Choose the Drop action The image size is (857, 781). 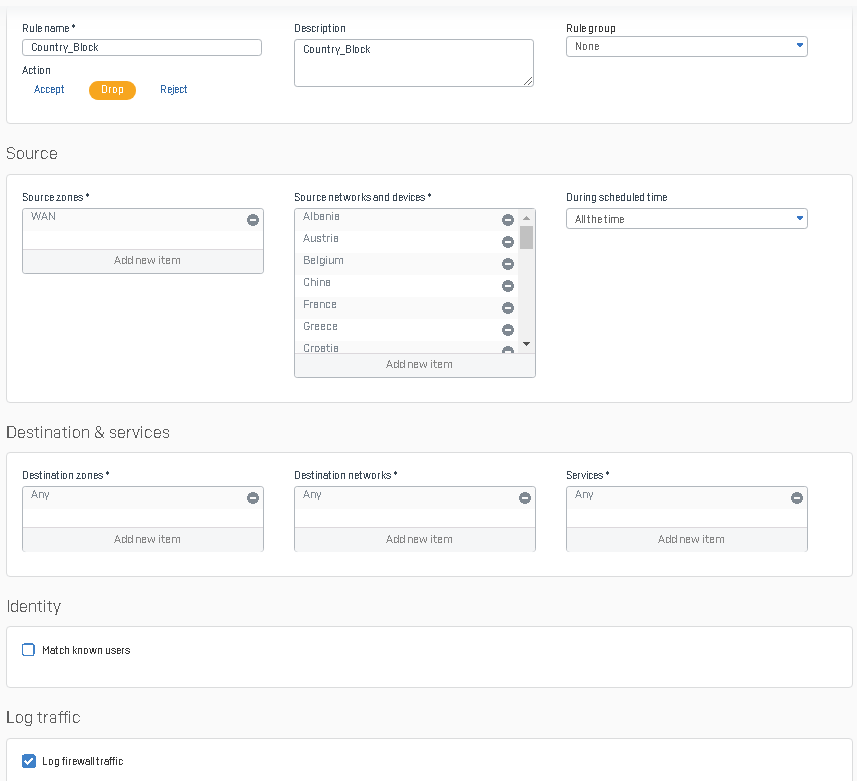point(112,90)
